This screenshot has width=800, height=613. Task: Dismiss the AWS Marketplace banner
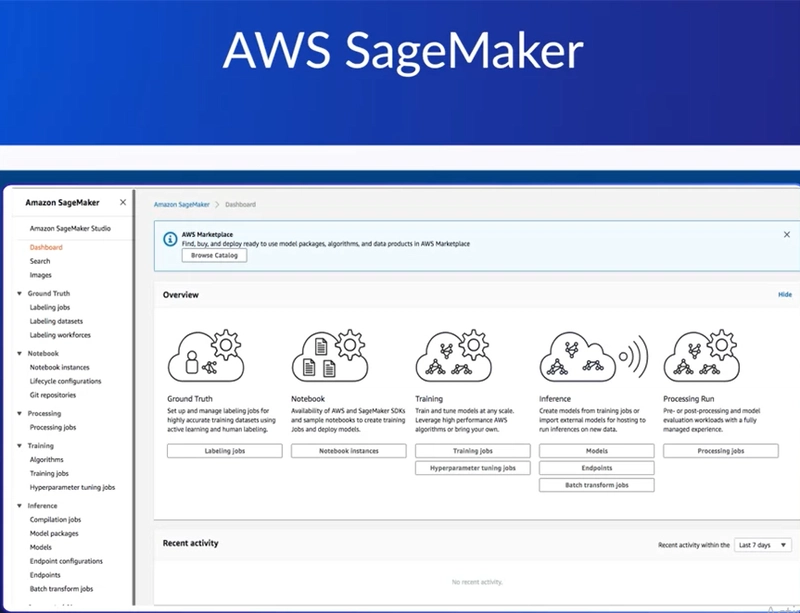(x=787, y=234)
